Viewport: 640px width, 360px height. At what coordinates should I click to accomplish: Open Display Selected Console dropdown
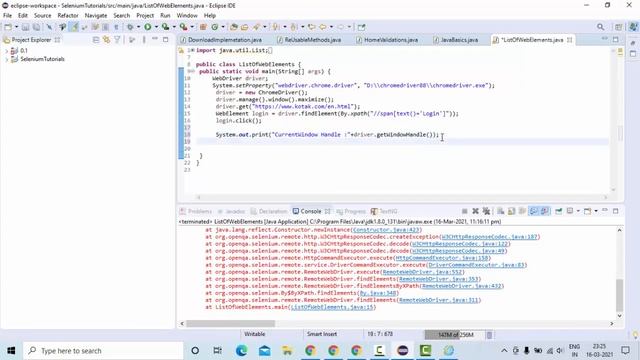(x=578, y=211)
